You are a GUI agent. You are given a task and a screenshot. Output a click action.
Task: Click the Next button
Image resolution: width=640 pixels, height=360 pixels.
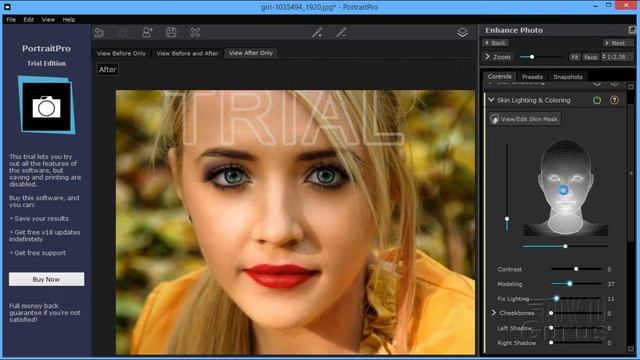(618, 43)
